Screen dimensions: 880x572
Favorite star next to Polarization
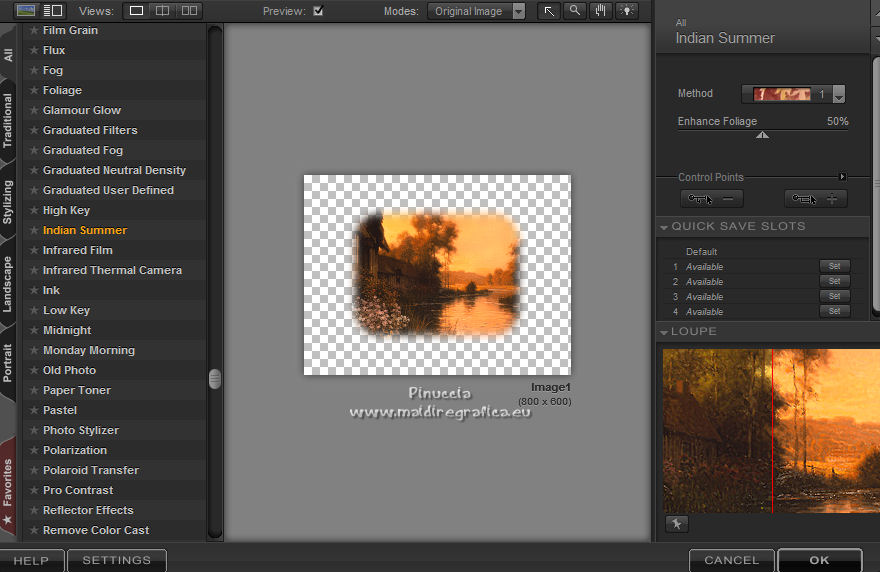pyautogui.click(x=34, y=450)
